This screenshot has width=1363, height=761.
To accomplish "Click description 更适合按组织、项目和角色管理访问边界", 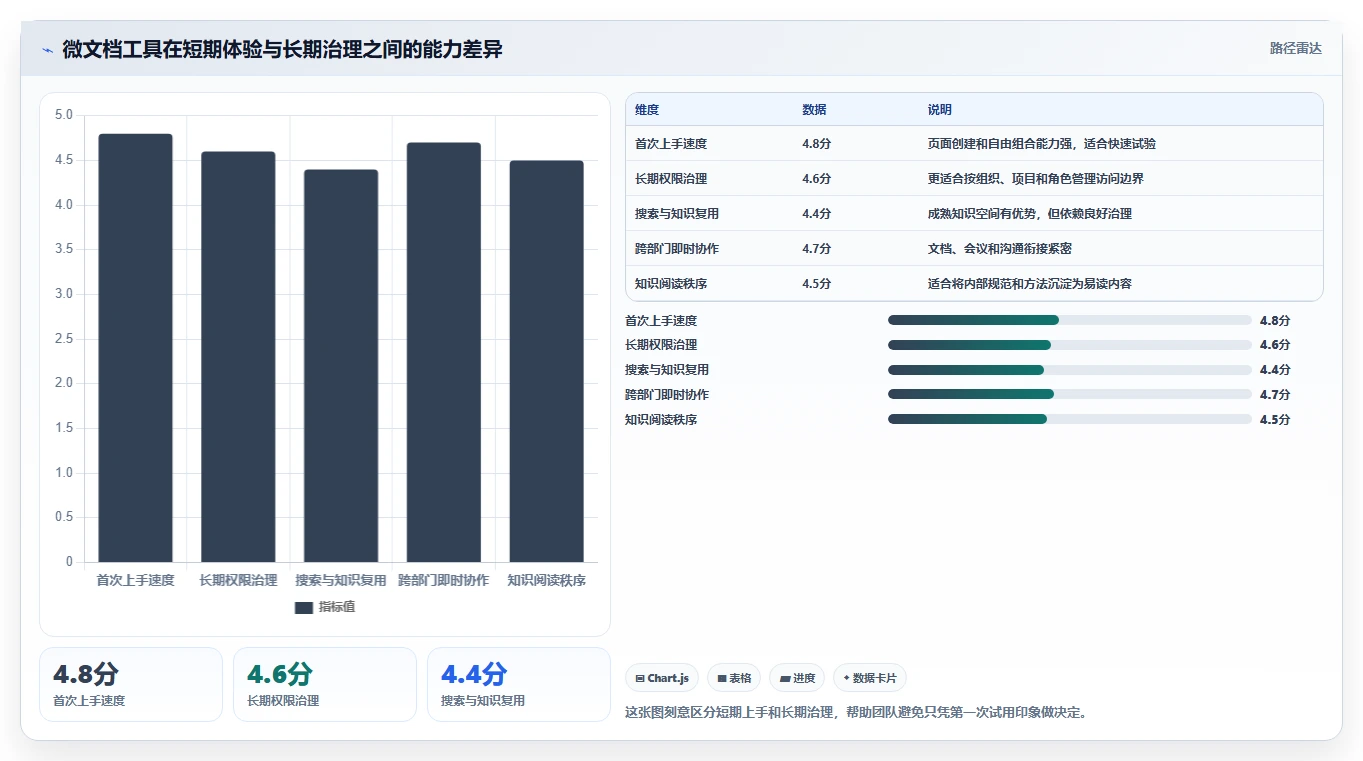I will (x=1036, y=179).
